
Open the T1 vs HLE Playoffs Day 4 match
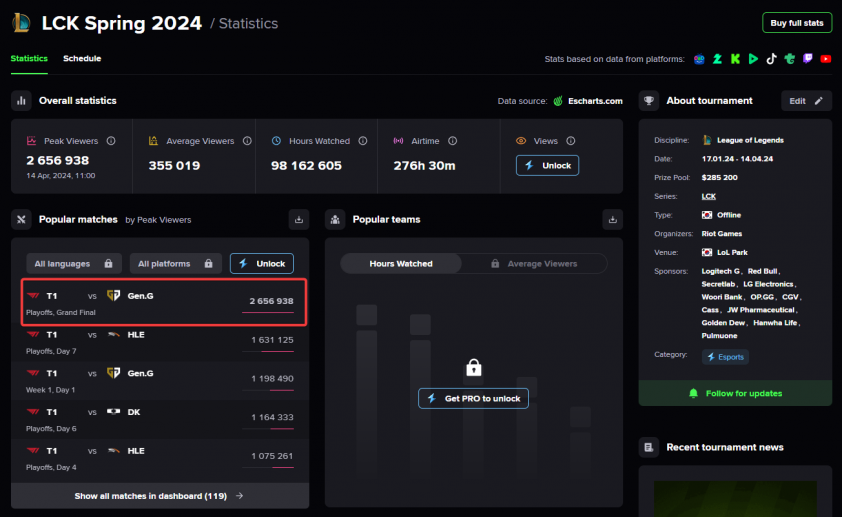coord(160,458)
